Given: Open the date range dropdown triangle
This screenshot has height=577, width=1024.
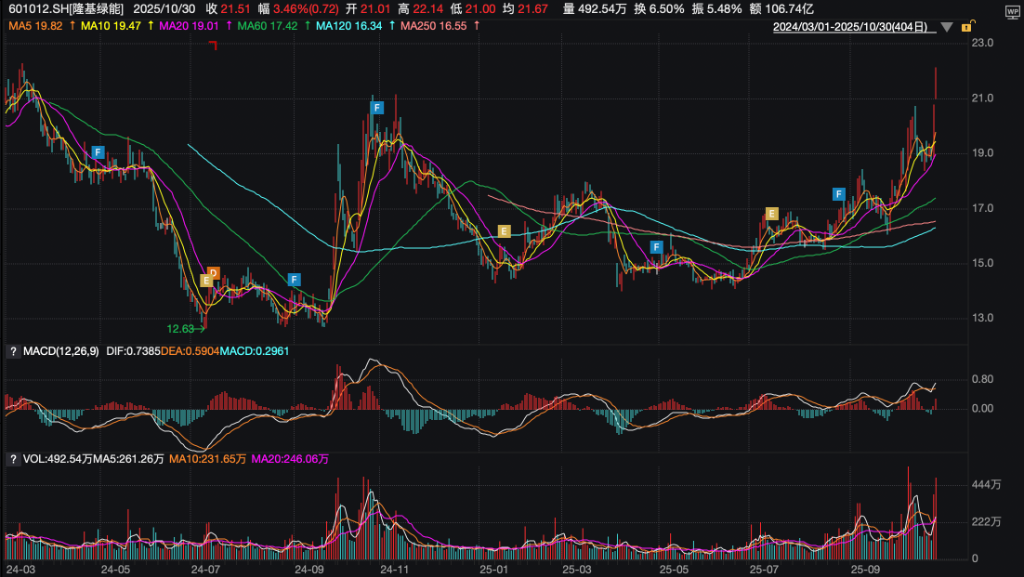Looking at the screenshot, I should pyautogui.click(x=947, y=27).
